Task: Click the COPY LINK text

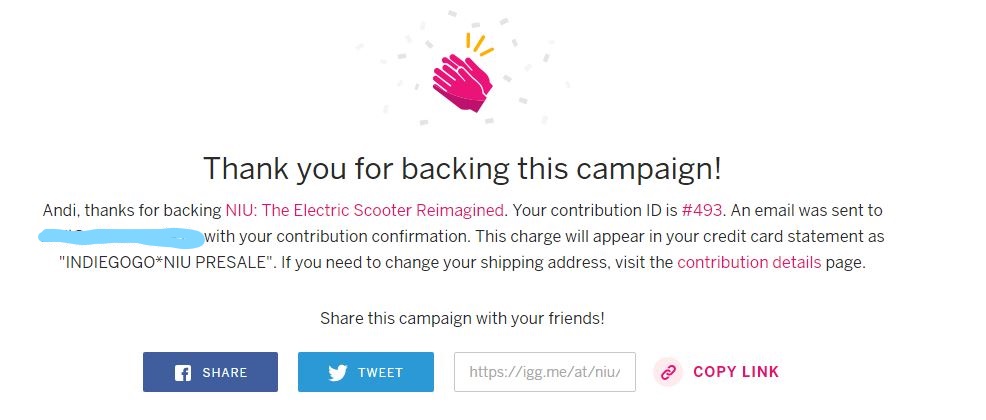Action: tap(736, 372)
